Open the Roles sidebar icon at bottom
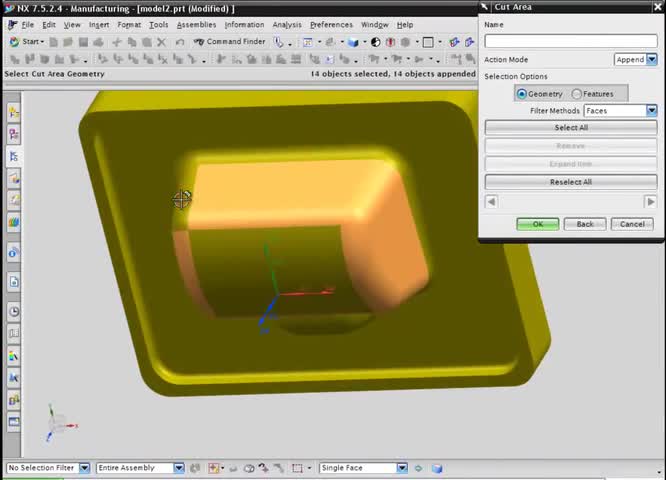The image size is (666, 480). pyautogui.click(x=14, y=400)
